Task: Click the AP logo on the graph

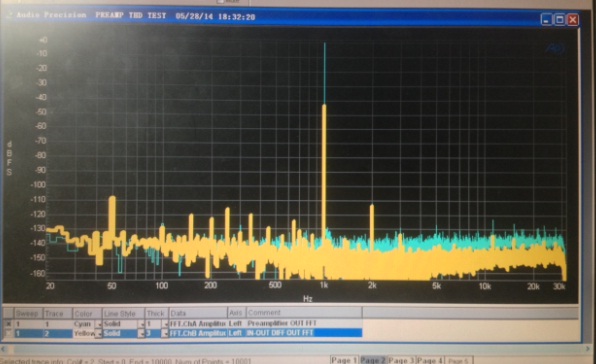Action: (x=555, y=48)
